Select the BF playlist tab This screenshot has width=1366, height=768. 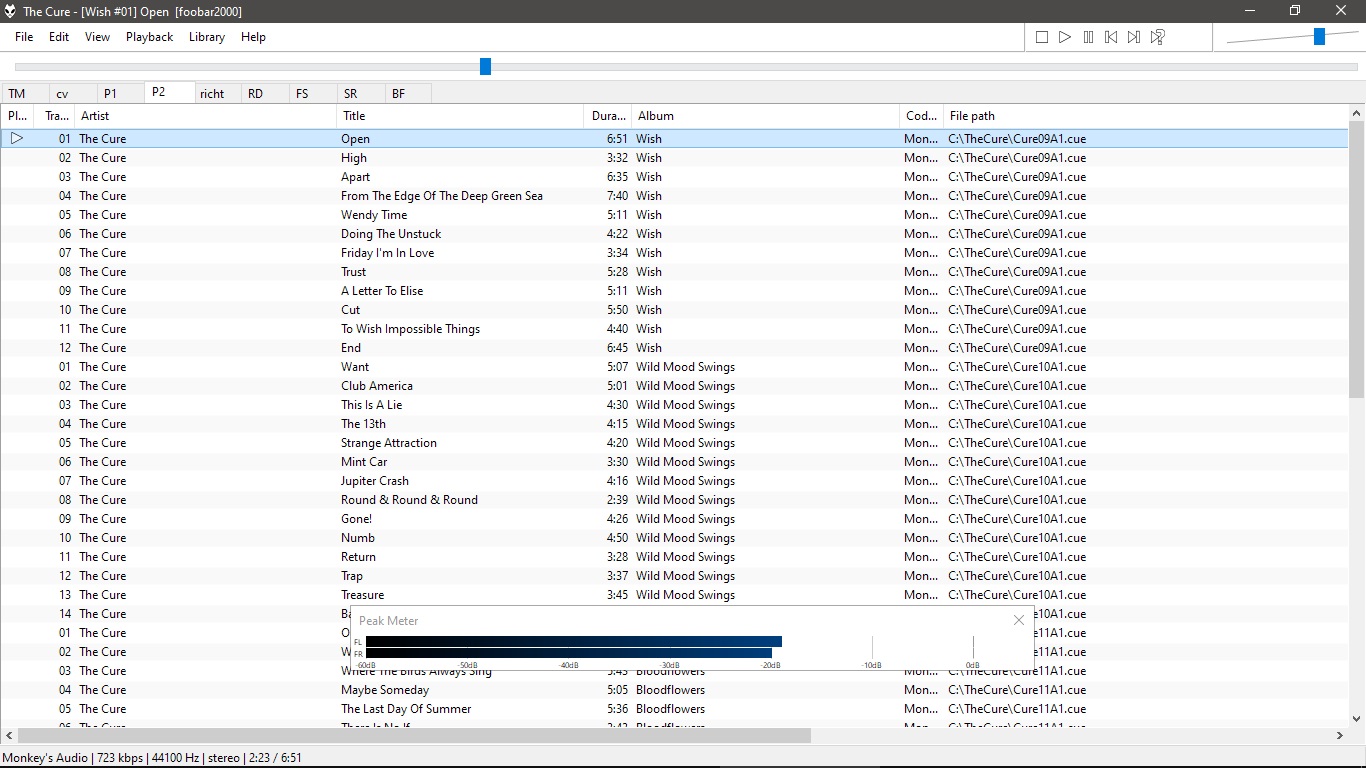tap(399, 94)
